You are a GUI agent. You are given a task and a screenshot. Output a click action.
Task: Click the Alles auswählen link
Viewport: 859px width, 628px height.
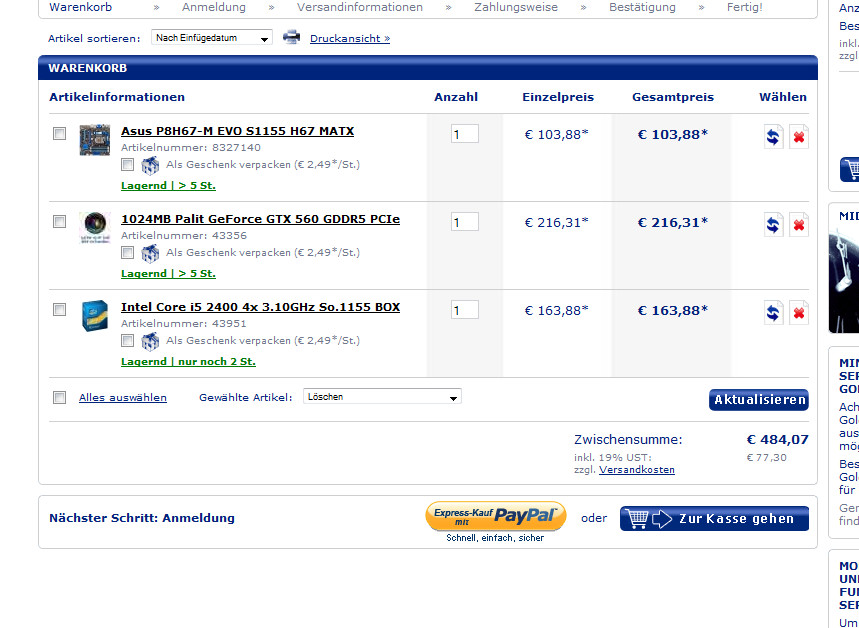(x=123, y=398)
